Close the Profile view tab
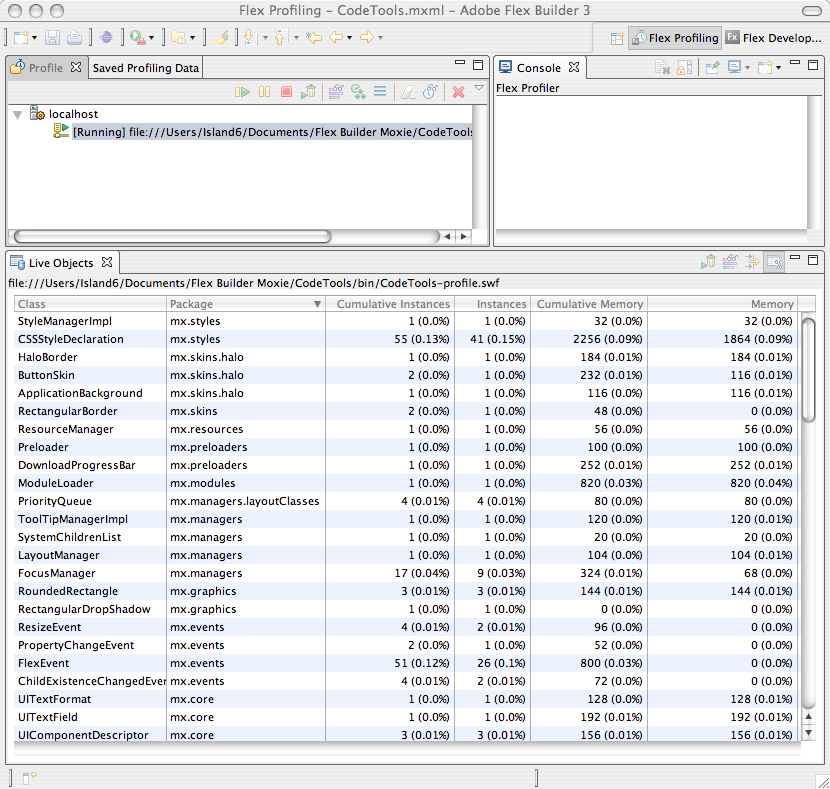Viewport: 830px width, 789px height. (76, 67)
